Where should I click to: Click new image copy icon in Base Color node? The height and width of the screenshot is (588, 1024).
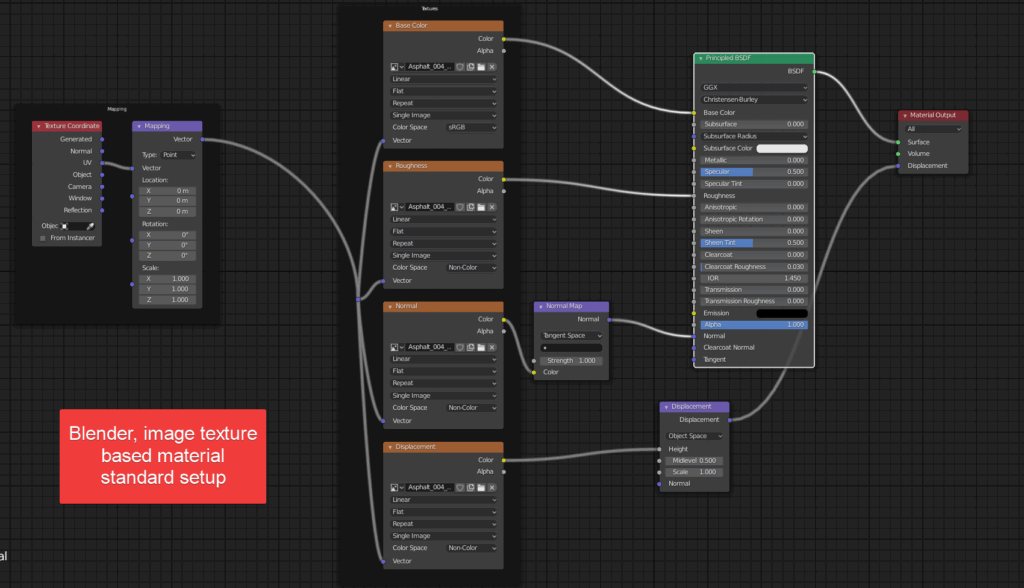tap(471, 67)
